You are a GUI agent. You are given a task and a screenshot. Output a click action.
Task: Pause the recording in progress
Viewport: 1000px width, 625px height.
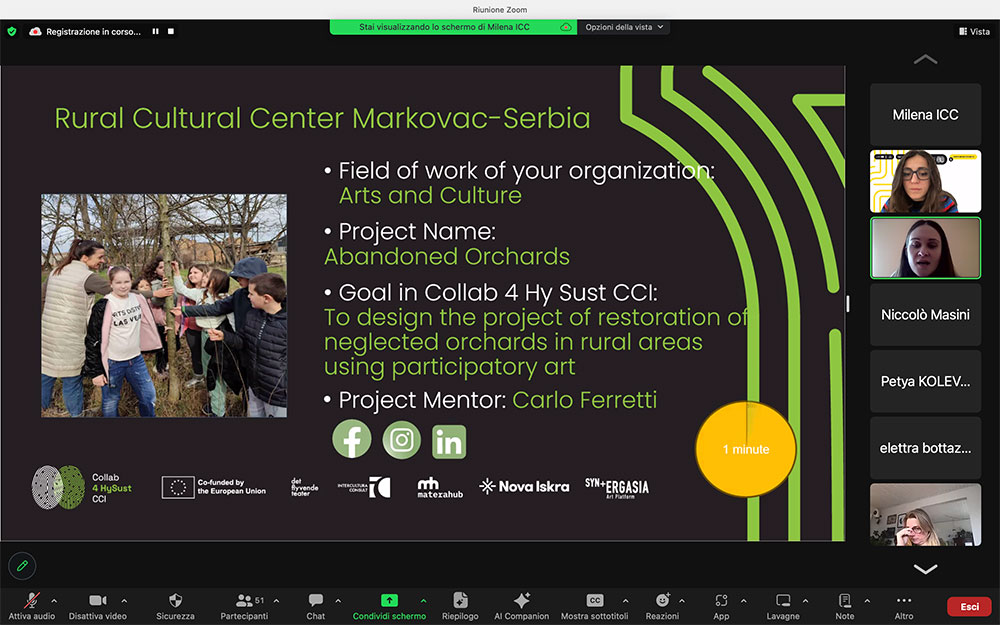point(155,31)
